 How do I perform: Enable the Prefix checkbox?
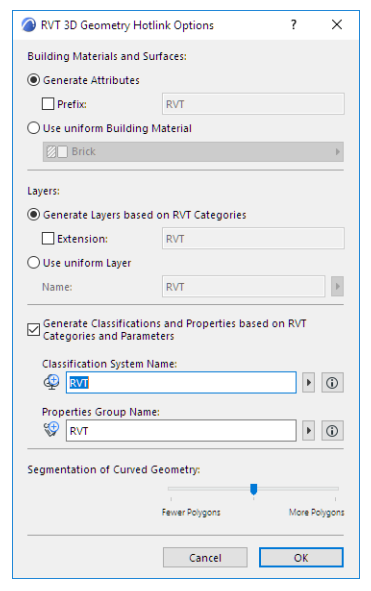48,104
